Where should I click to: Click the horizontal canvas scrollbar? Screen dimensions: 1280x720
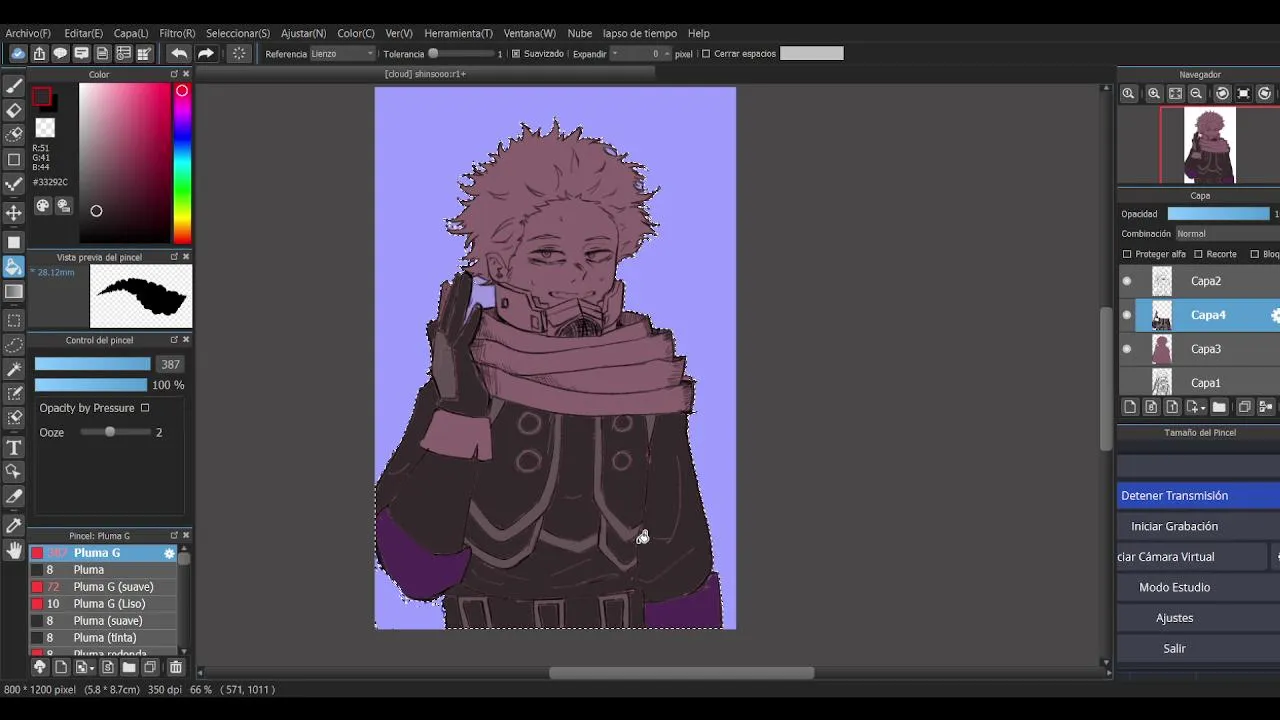point(681,672)
